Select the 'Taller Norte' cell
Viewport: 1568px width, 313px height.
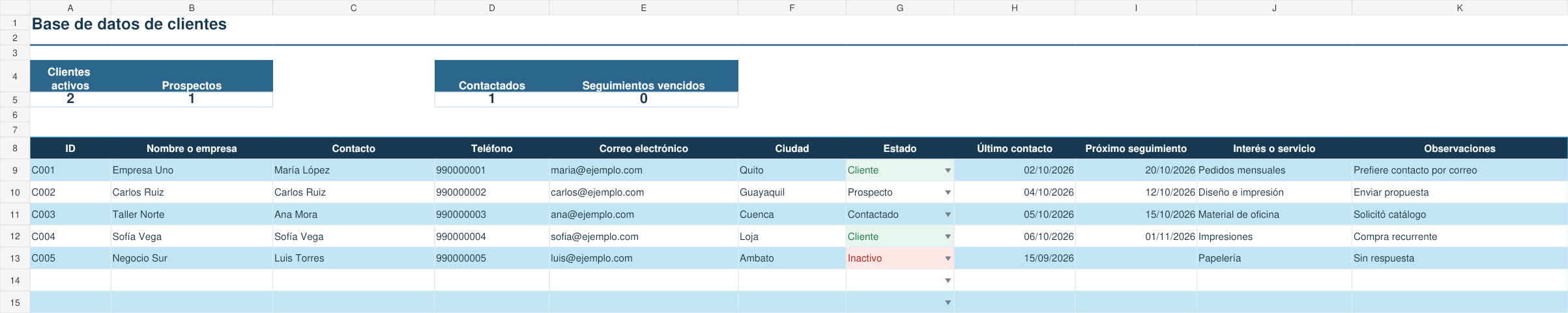pos(192,215)
